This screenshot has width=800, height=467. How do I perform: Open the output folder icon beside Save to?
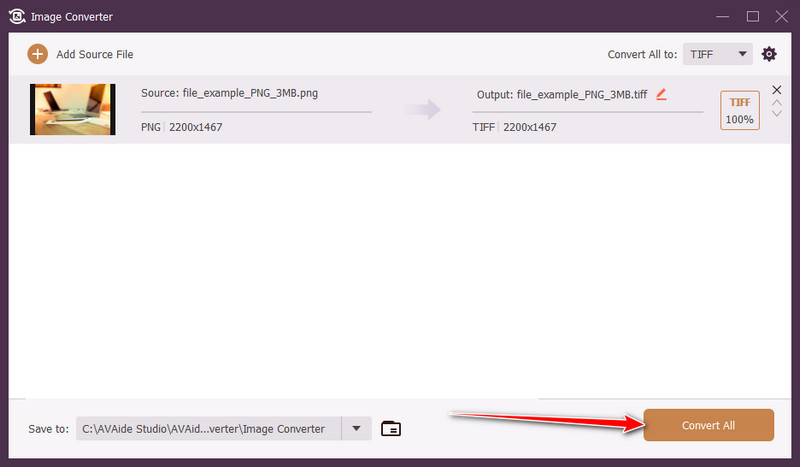point(391,429)
